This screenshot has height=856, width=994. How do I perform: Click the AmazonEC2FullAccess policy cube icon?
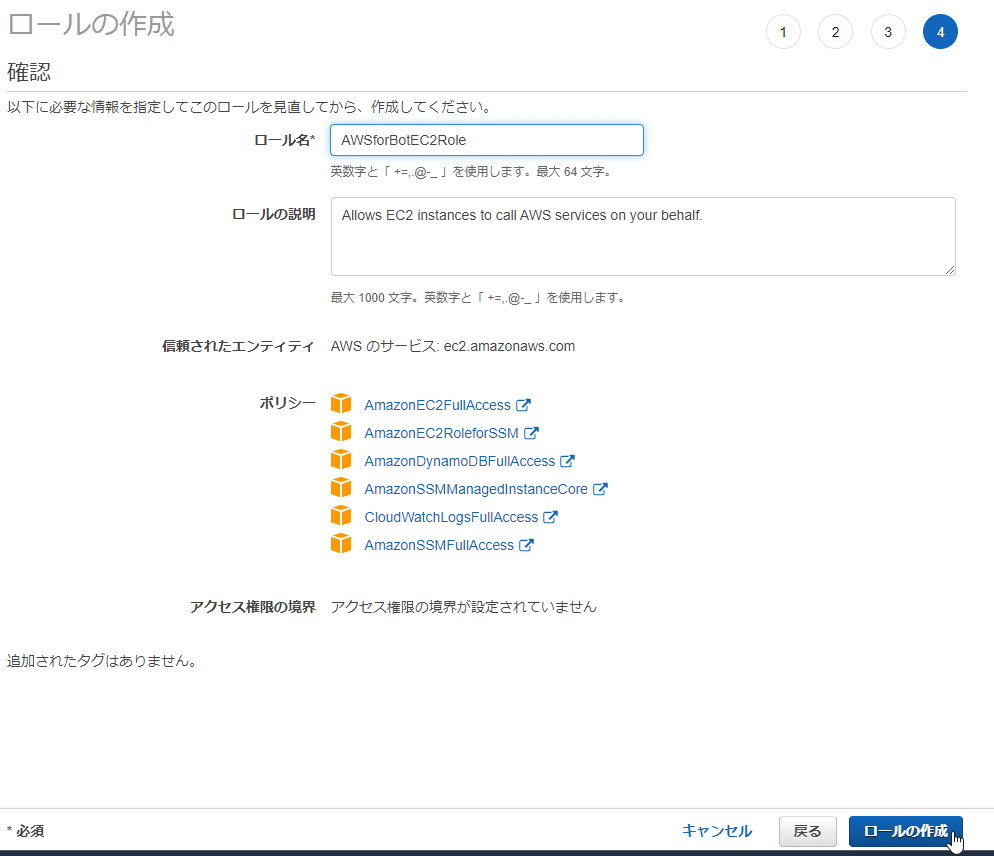click(x=342, y=403)
